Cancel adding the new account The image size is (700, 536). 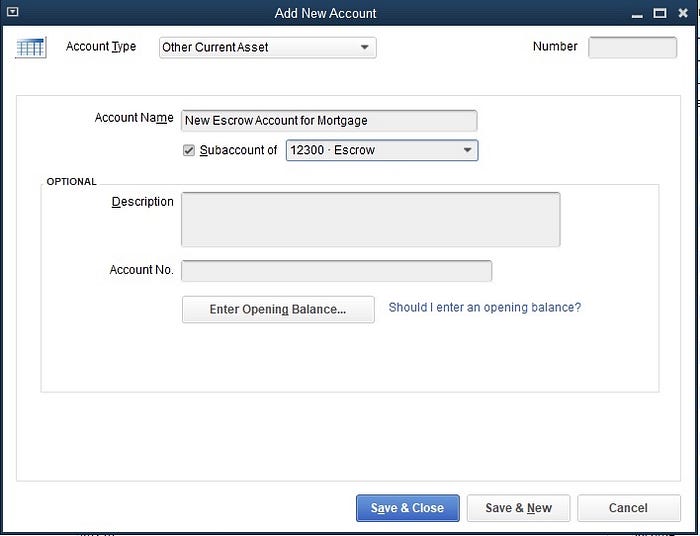click(x=629, y=508)
